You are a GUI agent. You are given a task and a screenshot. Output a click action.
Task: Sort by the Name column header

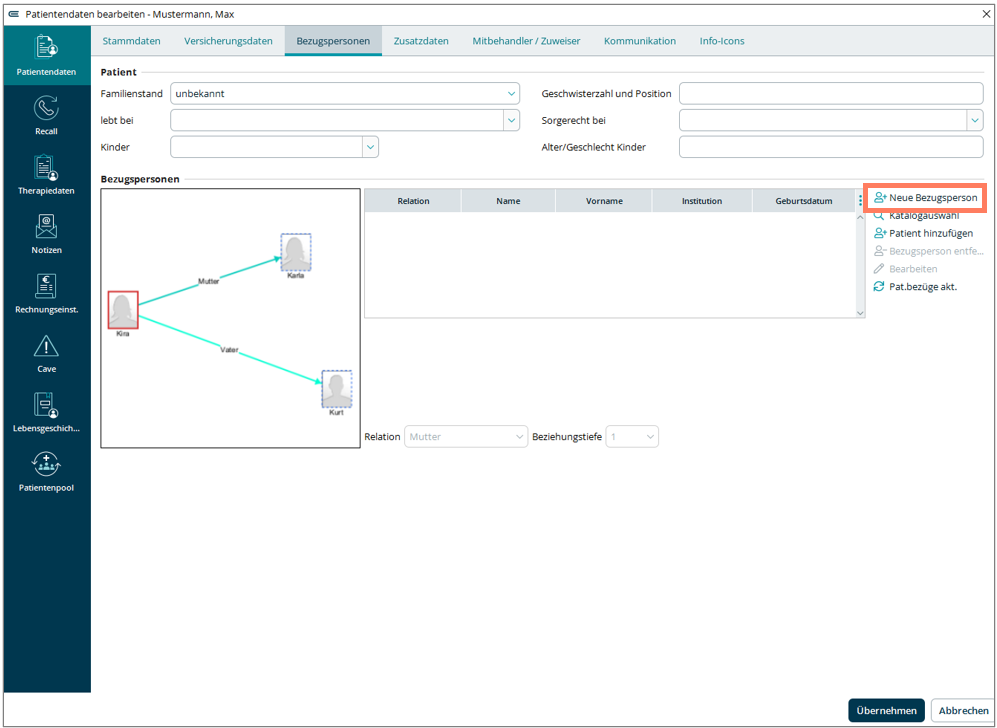pos(509,201)
